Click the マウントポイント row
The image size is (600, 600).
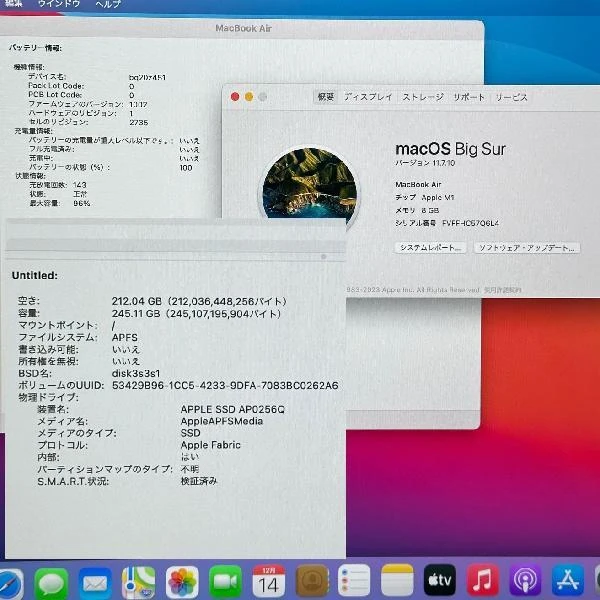click(x=67, y=326)
